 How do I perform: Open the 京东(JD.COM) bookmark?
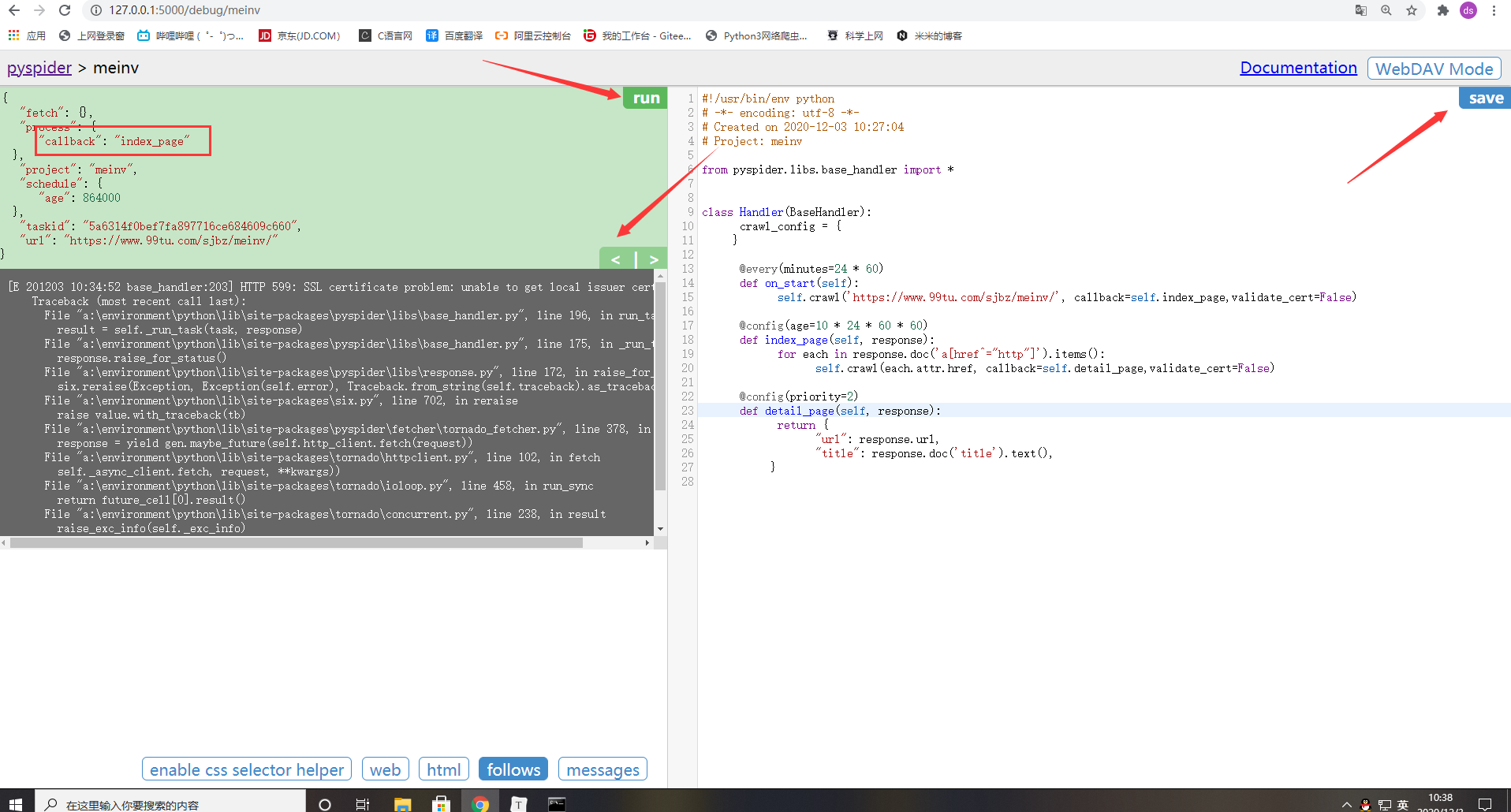[299, 35]
